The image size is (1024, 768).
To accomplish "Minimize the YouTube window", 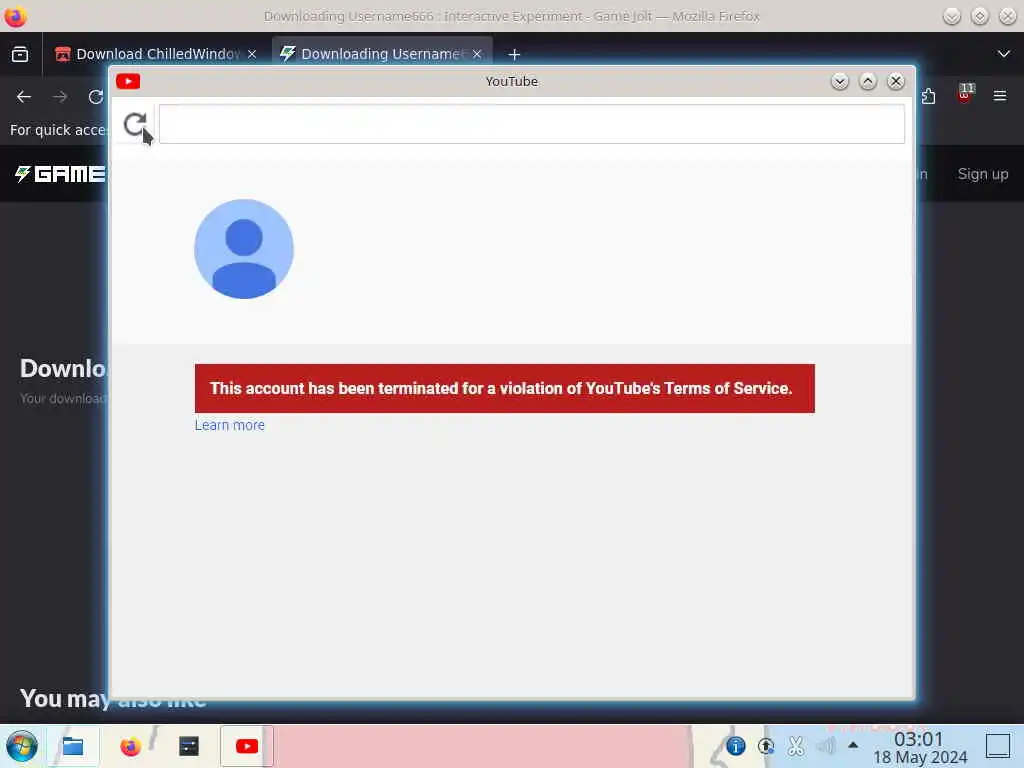I will 840,81.
